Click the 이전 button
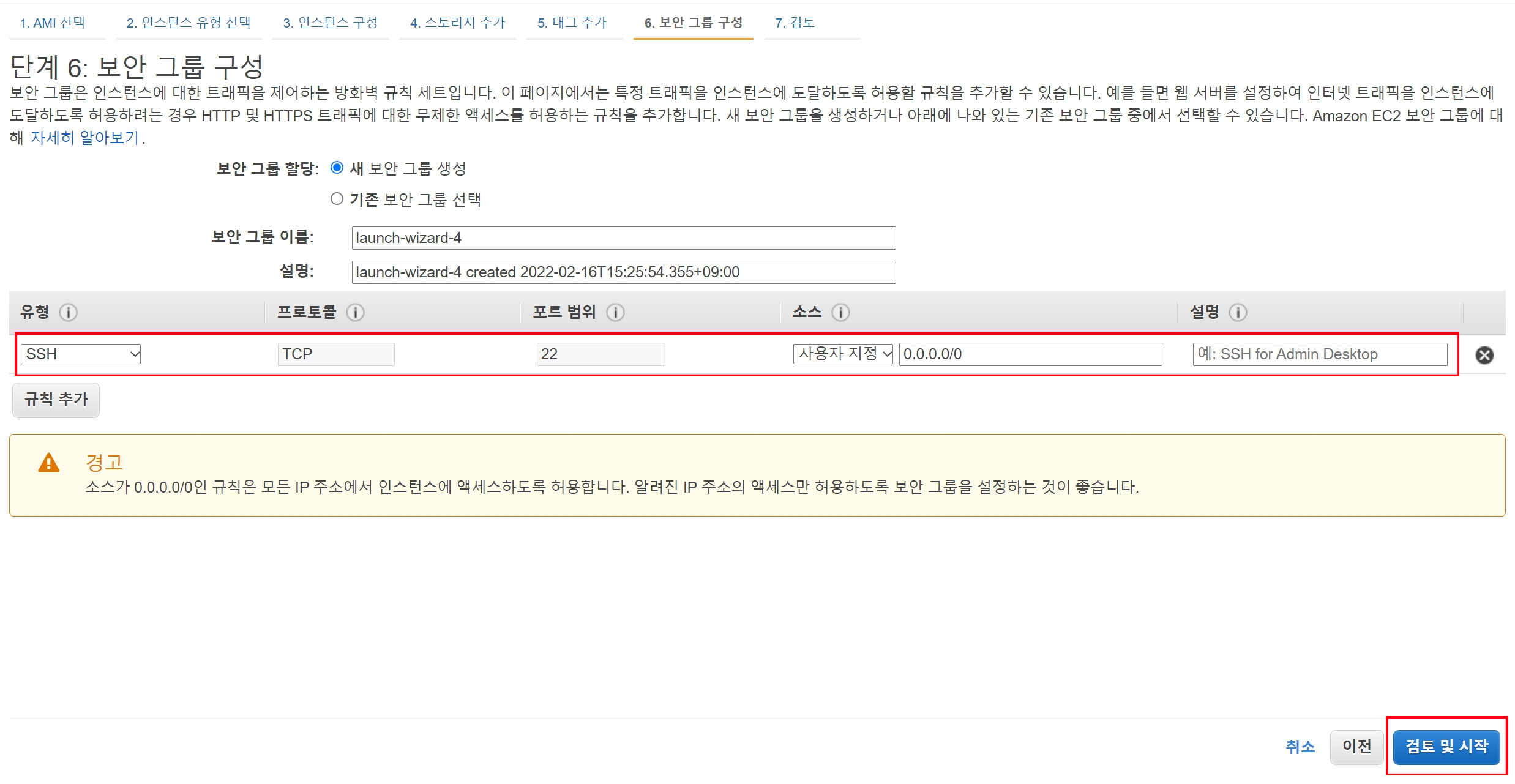The image size is (1515, 784). pyautogui.click(x=1356, y=747)
